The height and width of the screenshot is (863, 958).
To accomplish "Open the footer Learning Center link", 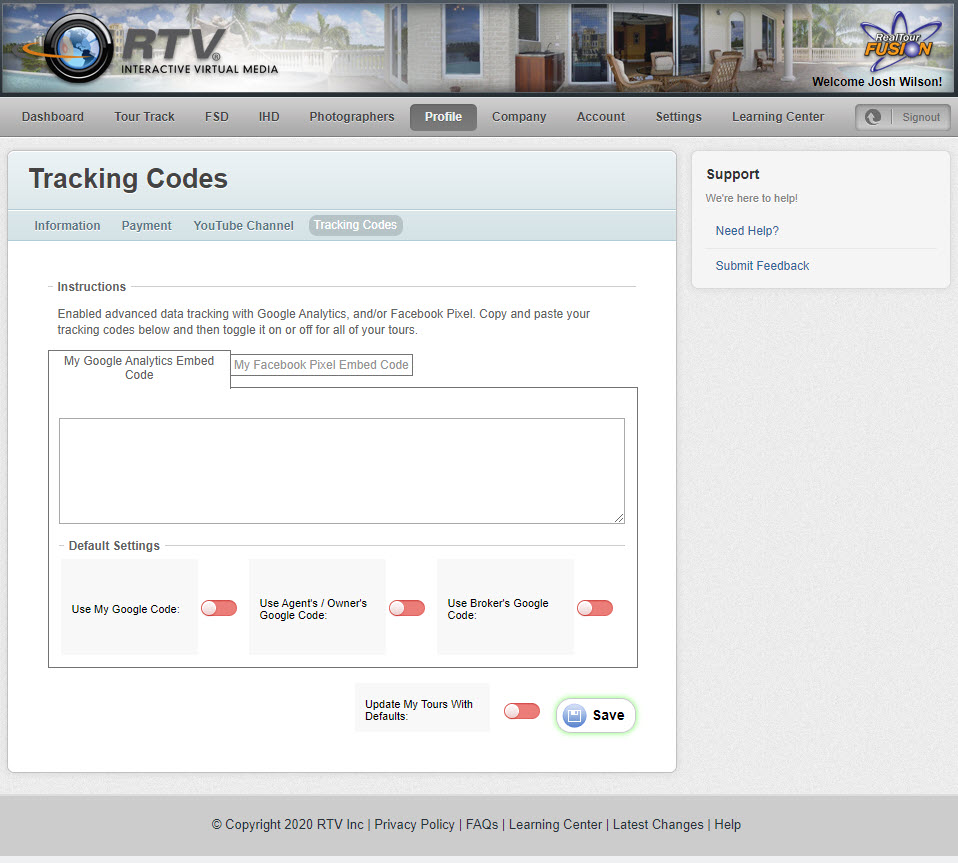I will [555, 825].
